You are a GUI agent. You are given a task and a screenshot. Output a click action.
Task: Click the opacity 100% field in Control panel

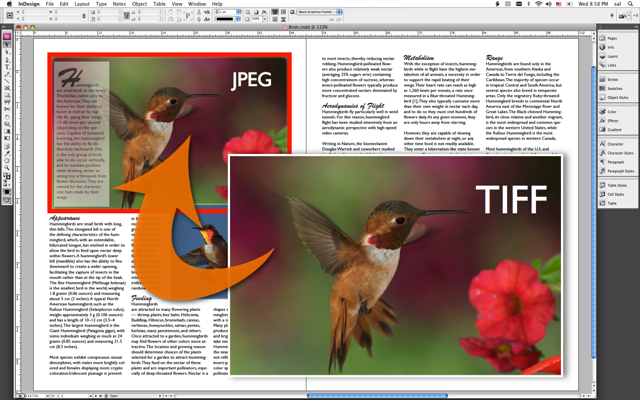[256, 19]
